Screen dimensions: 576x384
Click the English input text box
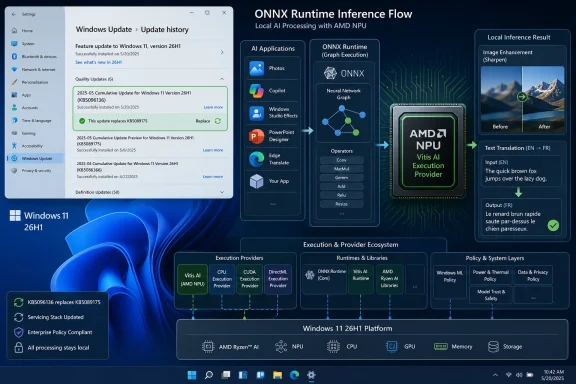click(x=521, y=171)
